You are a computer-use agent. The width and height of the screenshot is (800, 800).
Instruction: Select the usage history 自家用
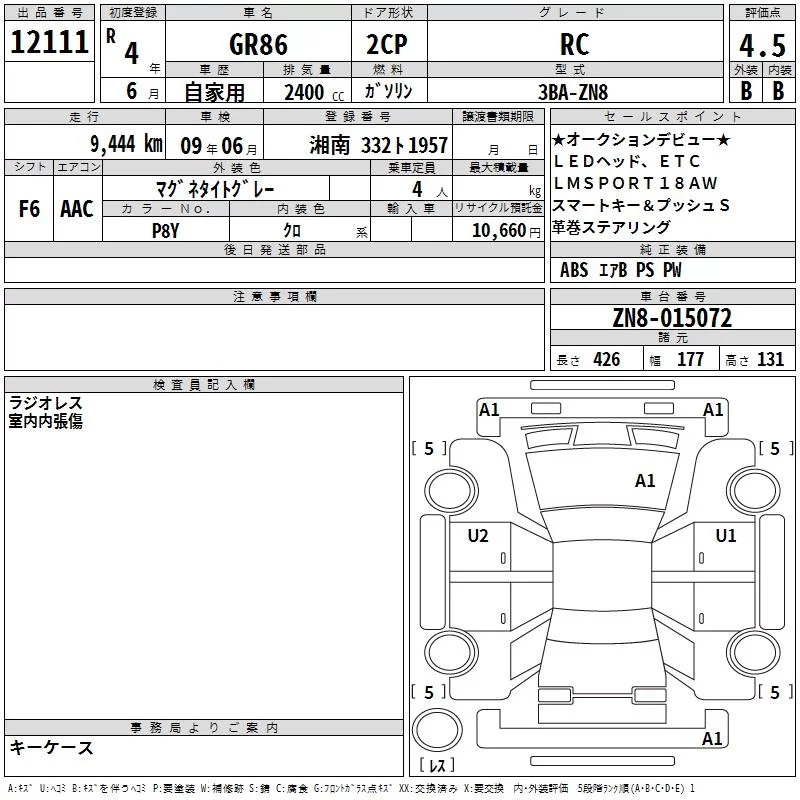214,92
